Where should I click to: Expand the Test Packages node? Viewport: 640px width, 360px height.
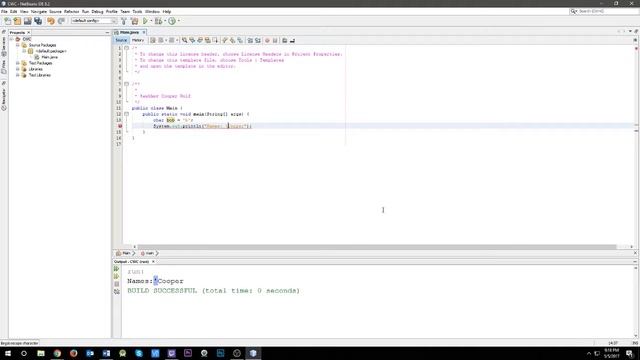point(18,63)
